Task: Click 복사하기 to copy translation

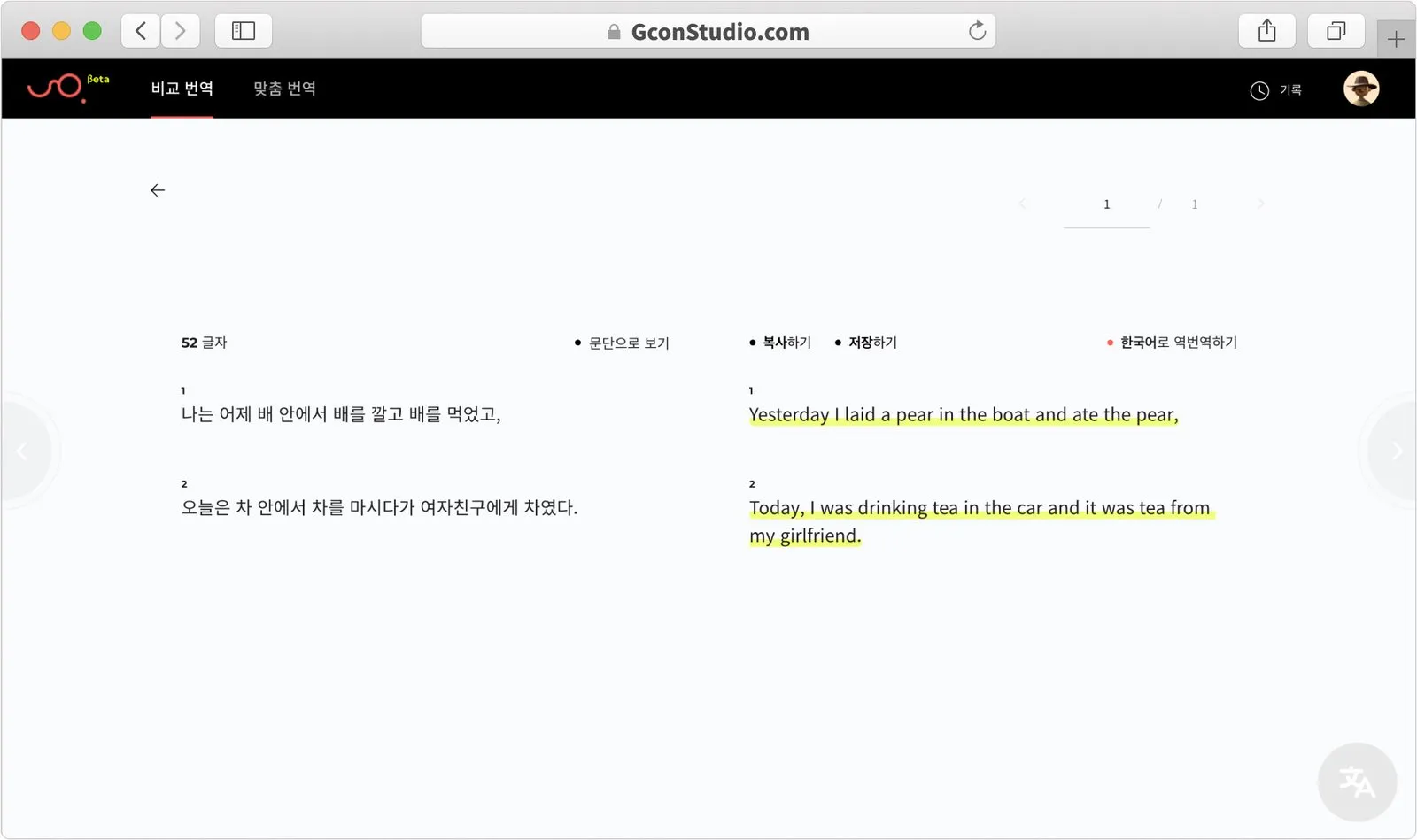Action: point(780,343)
